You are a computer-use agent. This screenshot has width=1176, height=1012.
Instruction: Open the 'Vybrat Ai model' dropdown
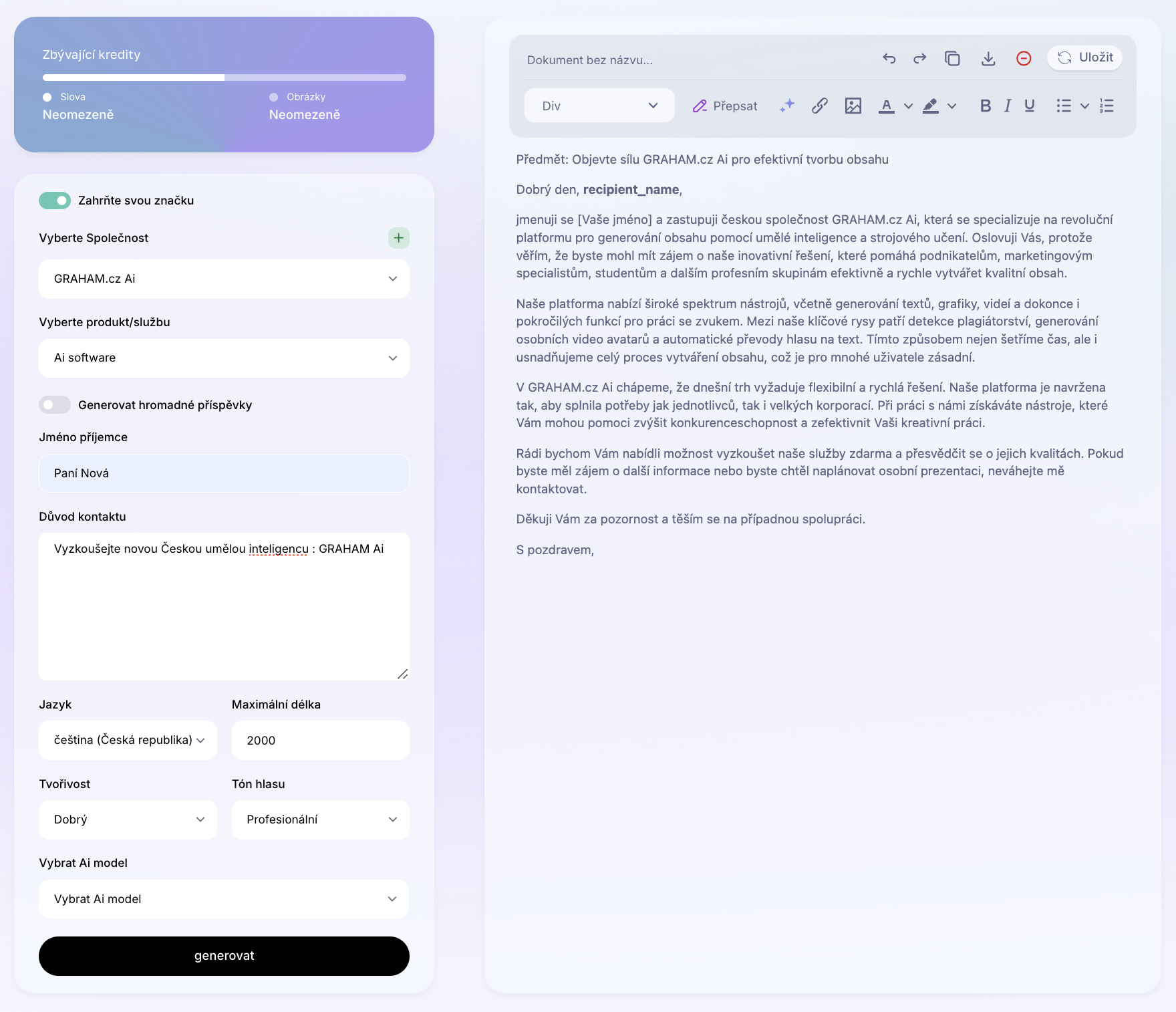pyautogui.click(x=224, y=899)
